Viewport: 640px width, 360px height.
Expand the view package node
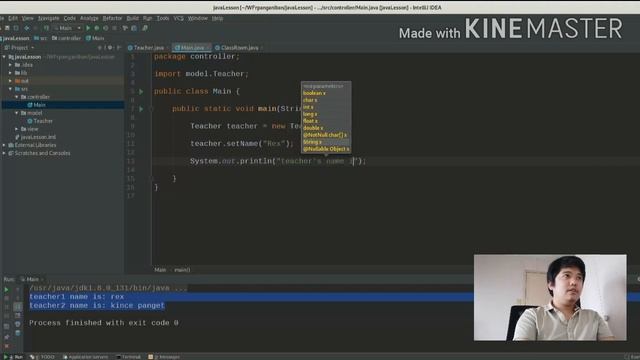(x=17, y=129)
